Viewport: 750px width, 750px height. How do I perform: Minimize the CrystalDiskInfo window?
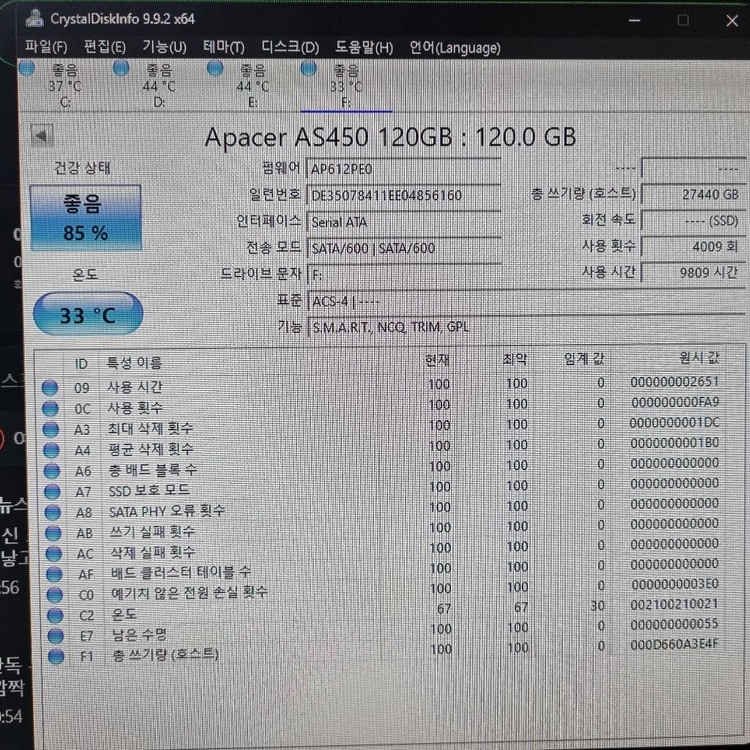[634, 21]
